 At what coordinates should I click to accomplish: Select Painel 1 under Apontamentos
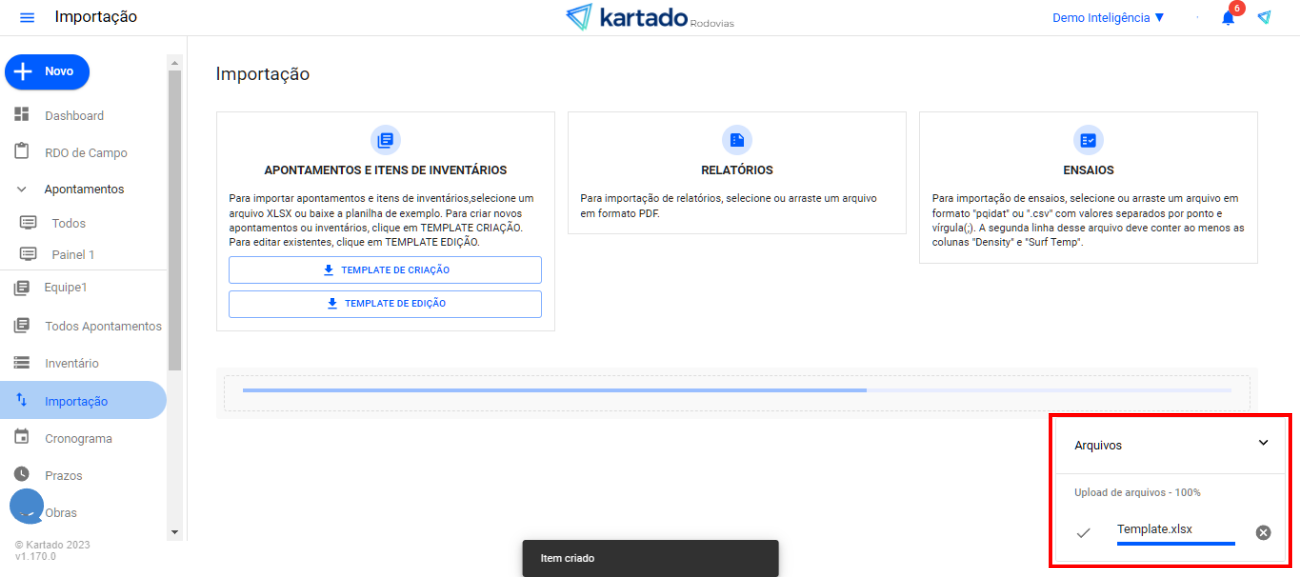(x=73, y=255)
